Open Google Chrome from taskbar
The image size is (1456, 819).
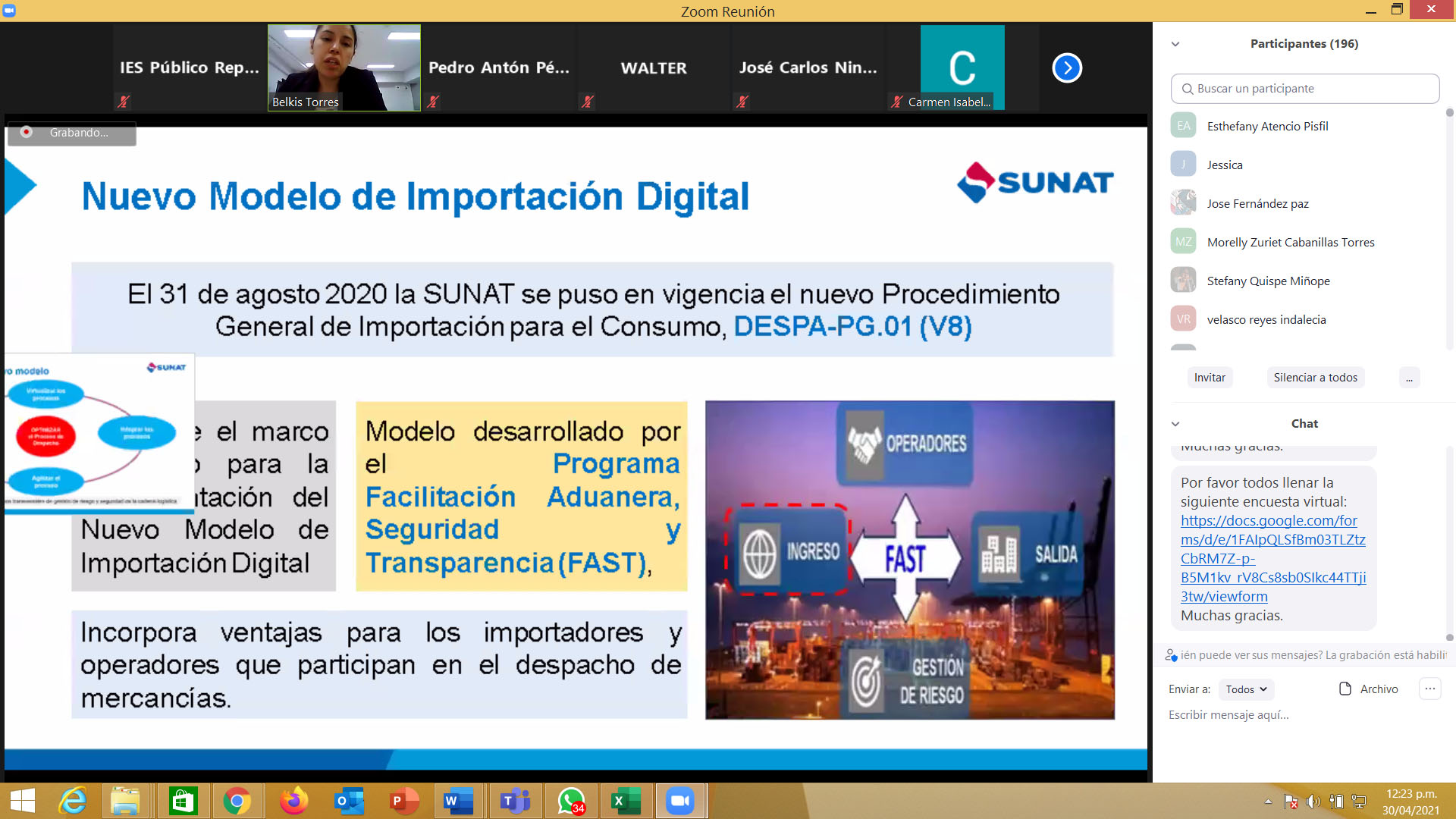(x=237, y=801)
